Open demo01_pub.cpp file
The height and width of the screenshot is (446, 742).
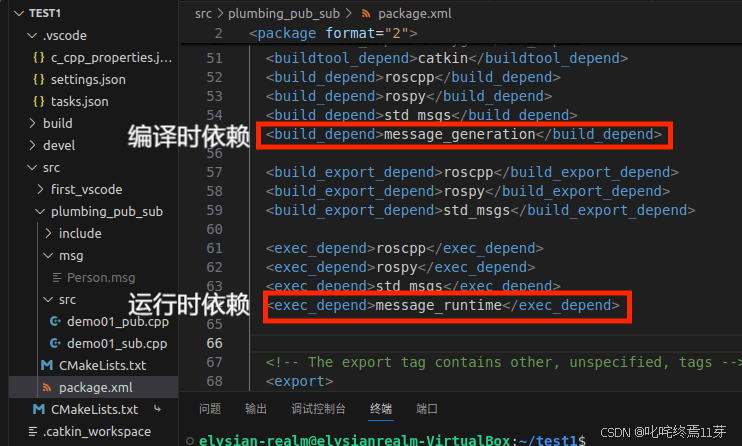(x=118, y=321)
